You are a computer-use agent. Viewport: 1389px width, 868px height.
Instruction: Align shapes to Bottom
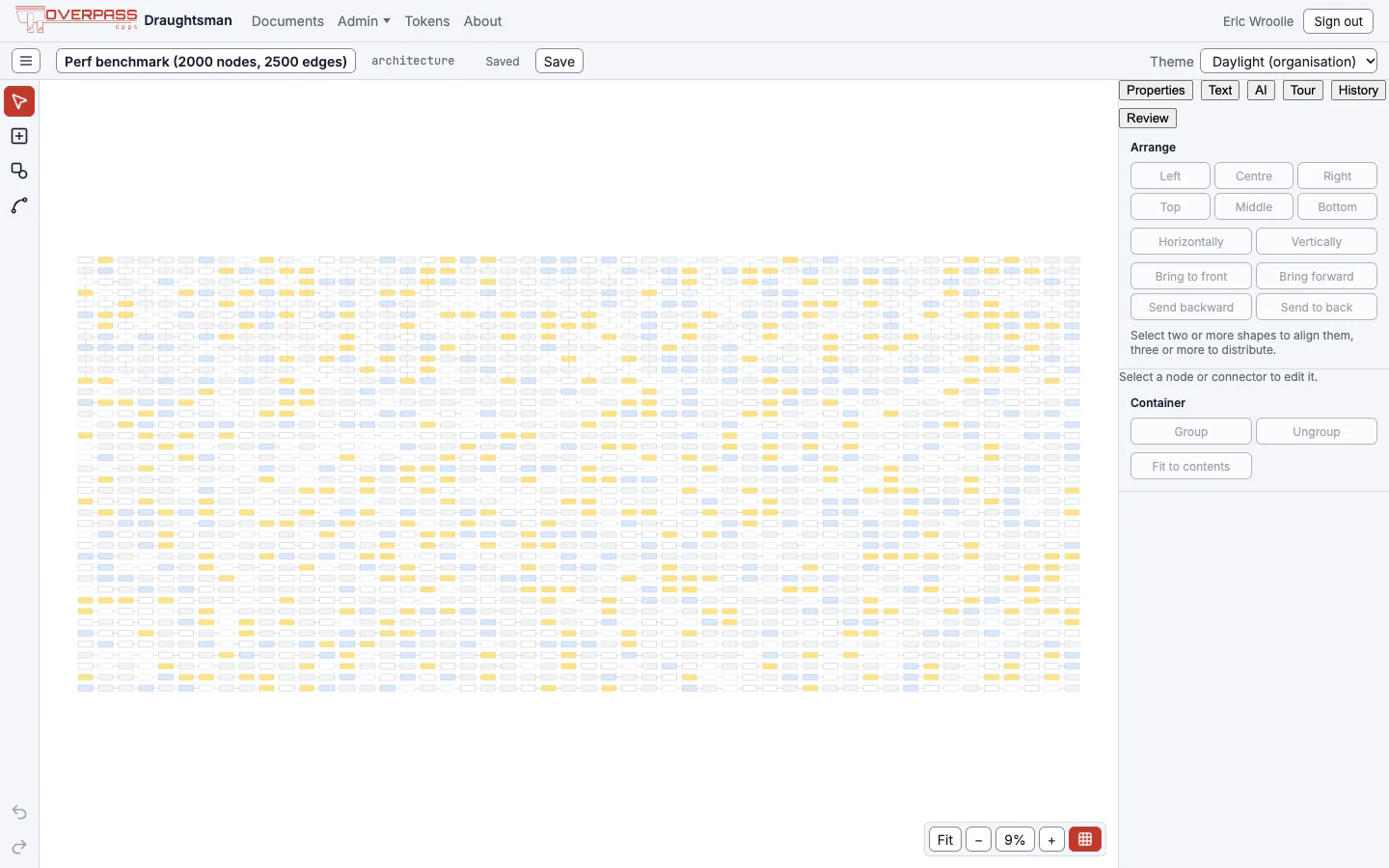[x=1337, y=206]
